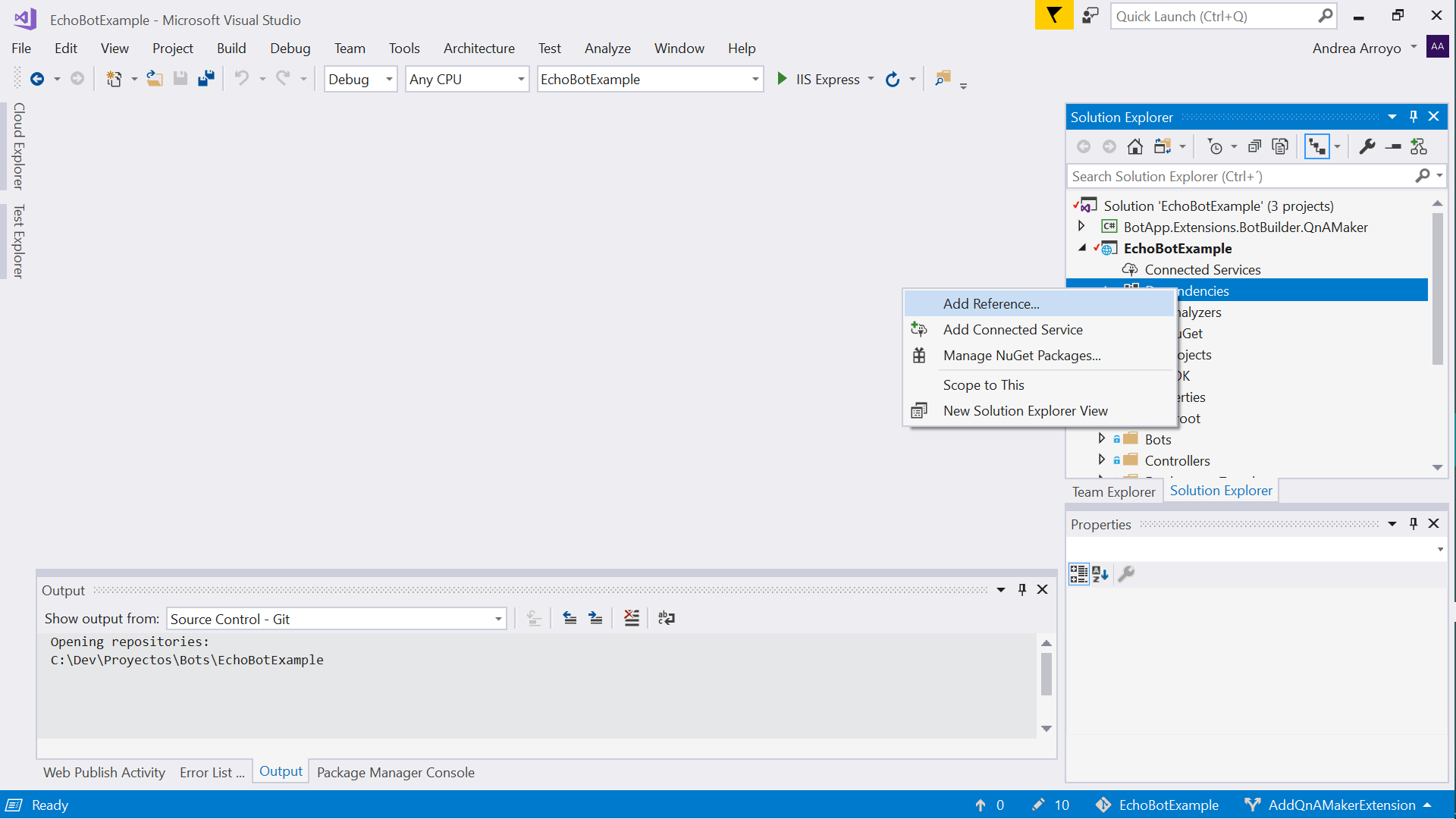
Task: Select Manage NuGet Packages from context menu
Action: [1022, 355]
